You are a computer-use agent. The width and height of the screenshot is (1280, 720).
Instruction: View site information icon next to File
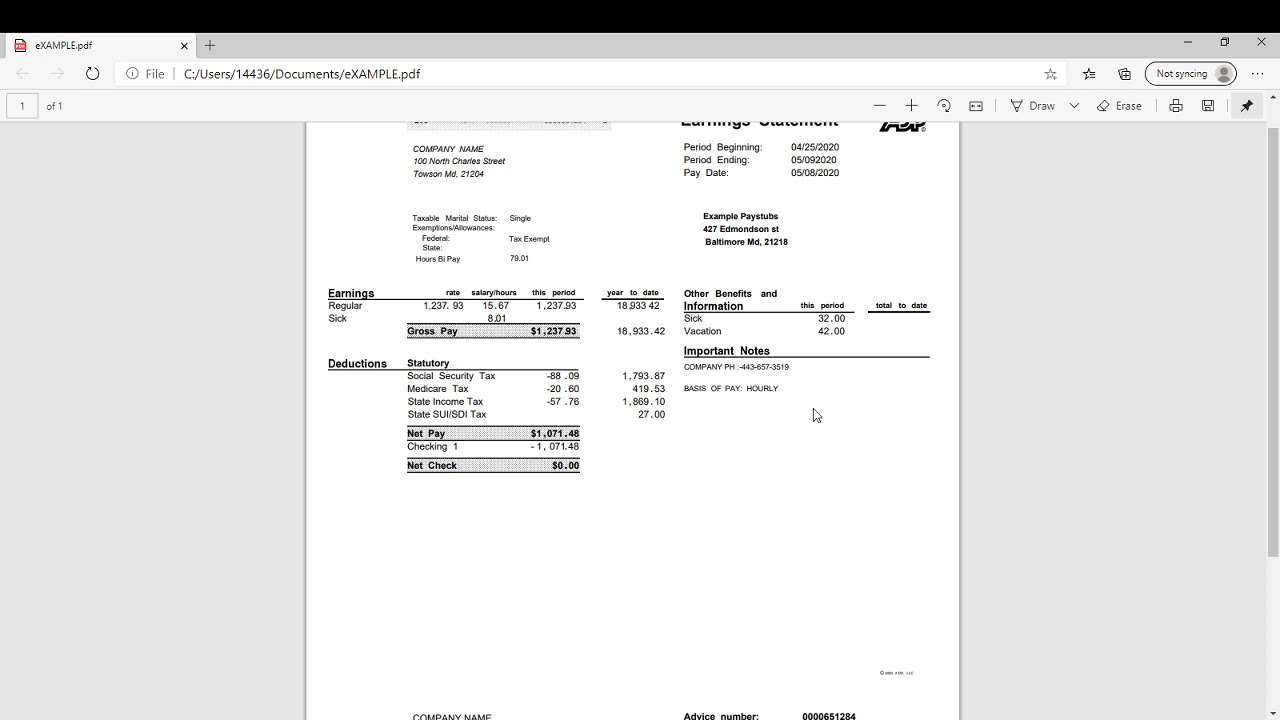click(132, 74)
